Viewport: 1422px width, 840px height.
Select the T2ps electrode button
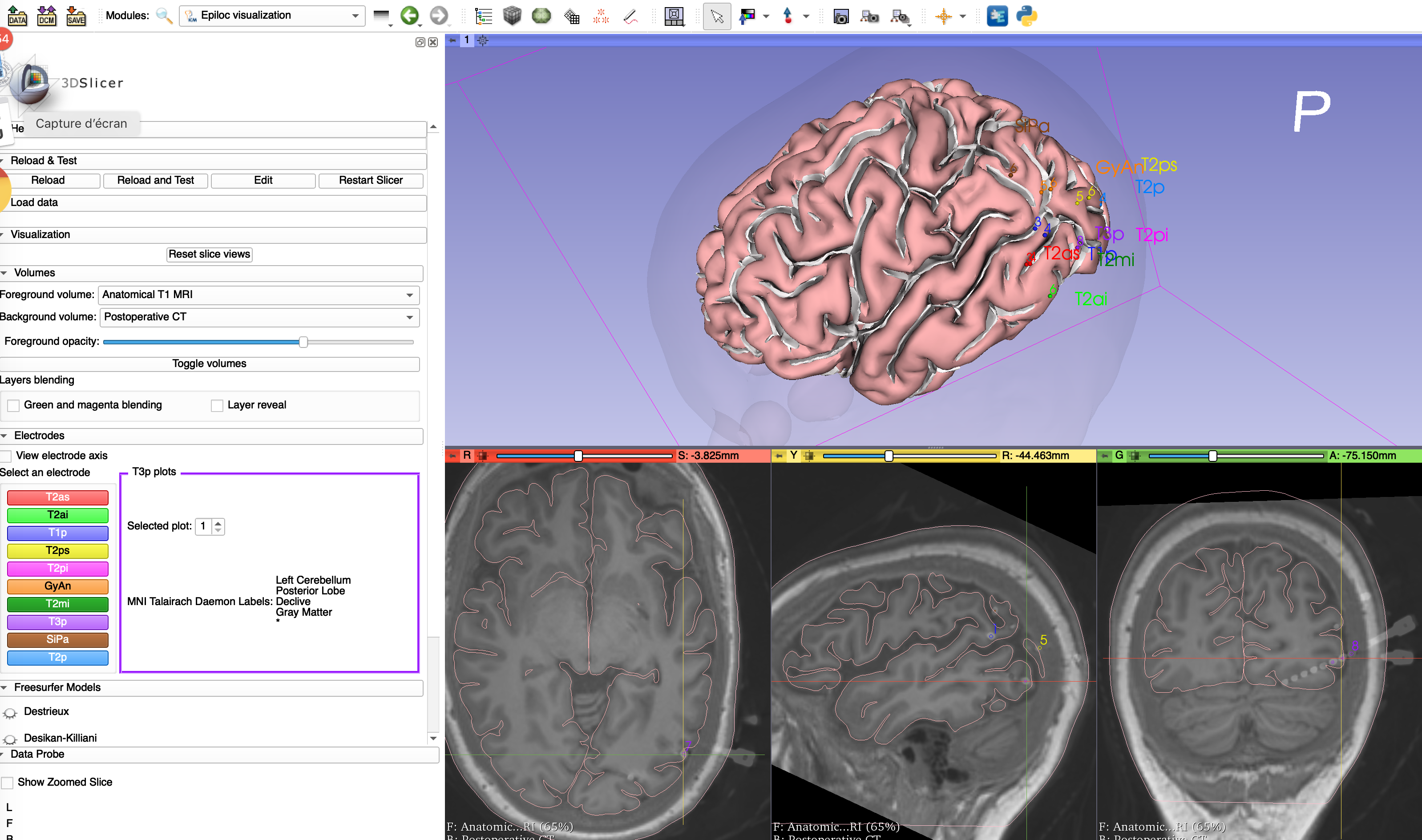[57, 550]
